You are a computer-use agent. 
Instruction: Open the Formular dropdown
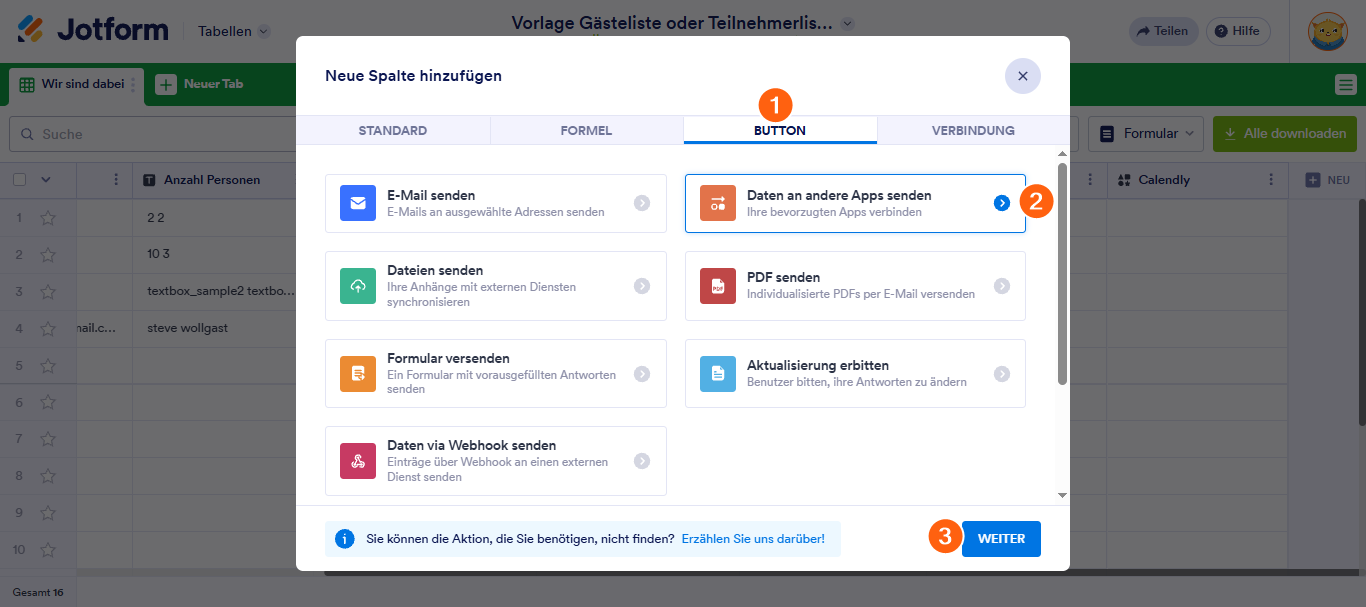pos(1146,133)
